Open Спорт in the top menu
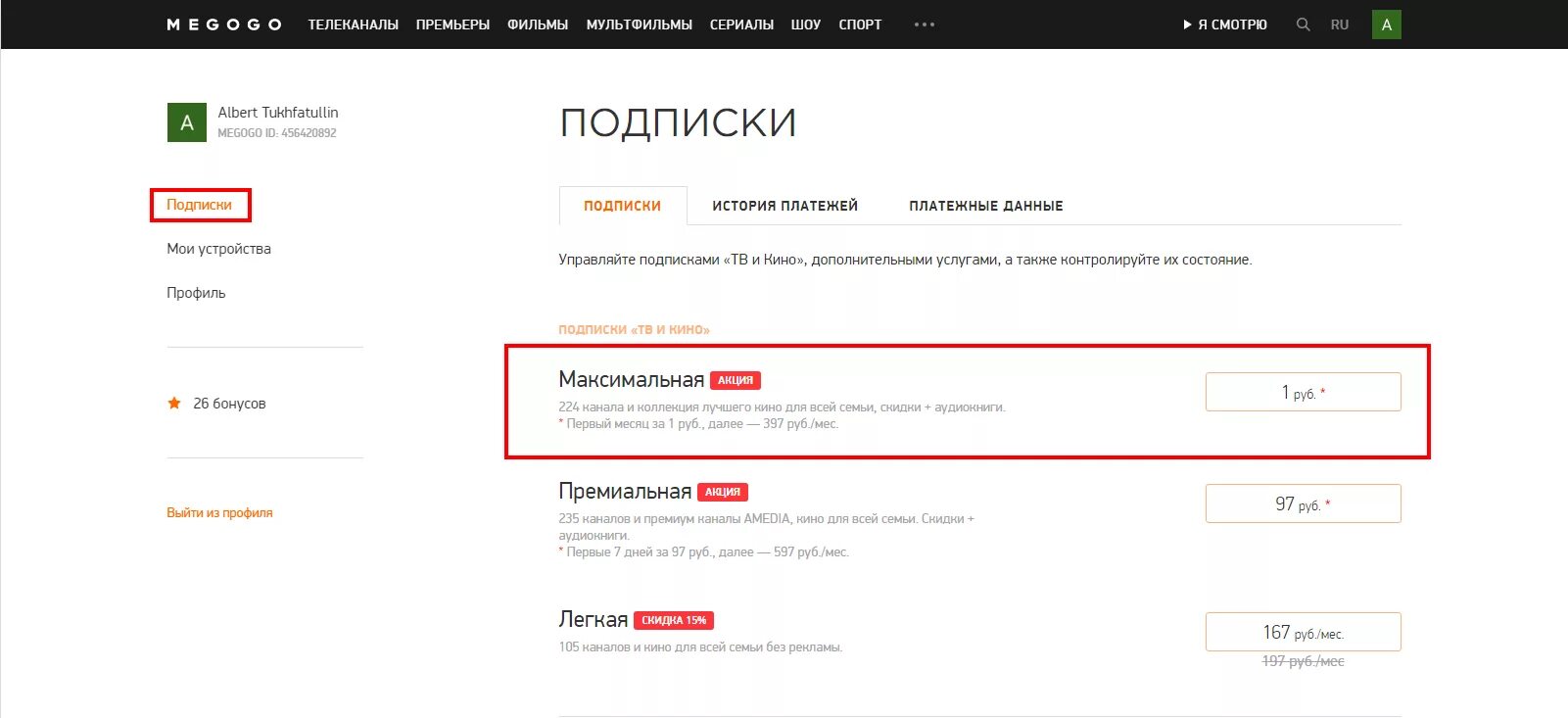 [x=860, y=24]
